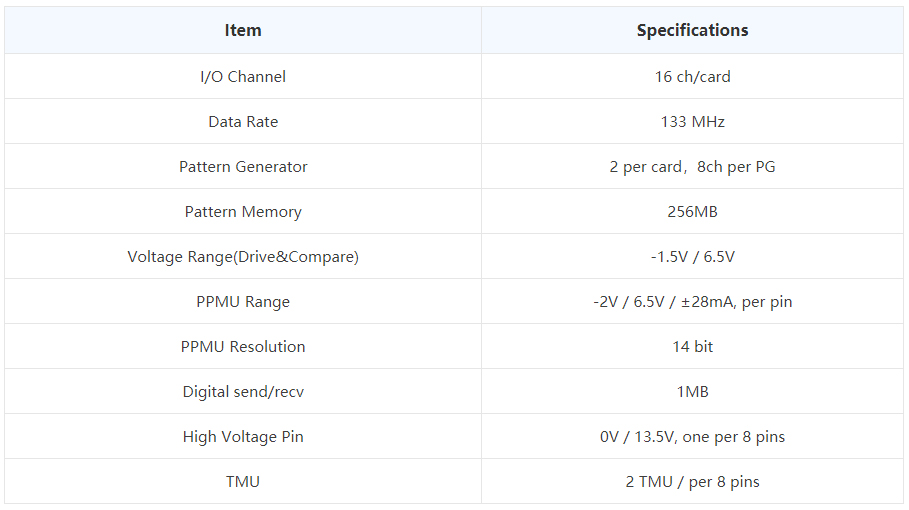Click the 1MB specification value
This screenshot has width=909, height=510.
[692, 392]
